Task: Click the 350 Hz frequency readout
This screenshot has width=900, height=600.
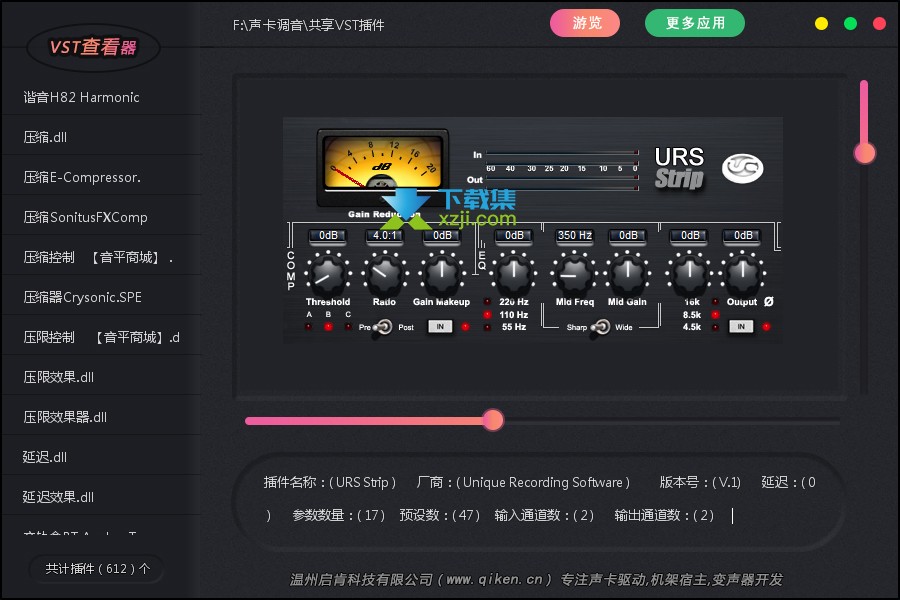Action: click(x=575, y=235)
